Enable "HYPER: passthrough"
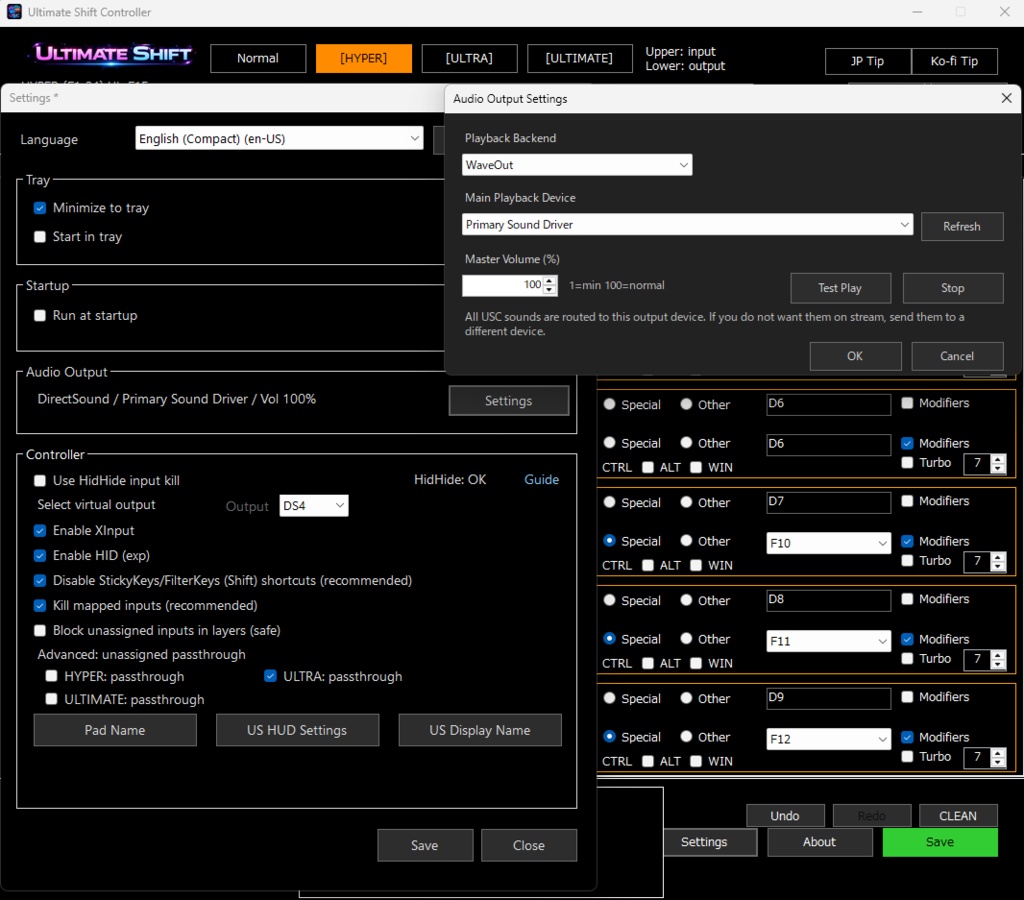The image size is (1024, 900). pos(51,676)
